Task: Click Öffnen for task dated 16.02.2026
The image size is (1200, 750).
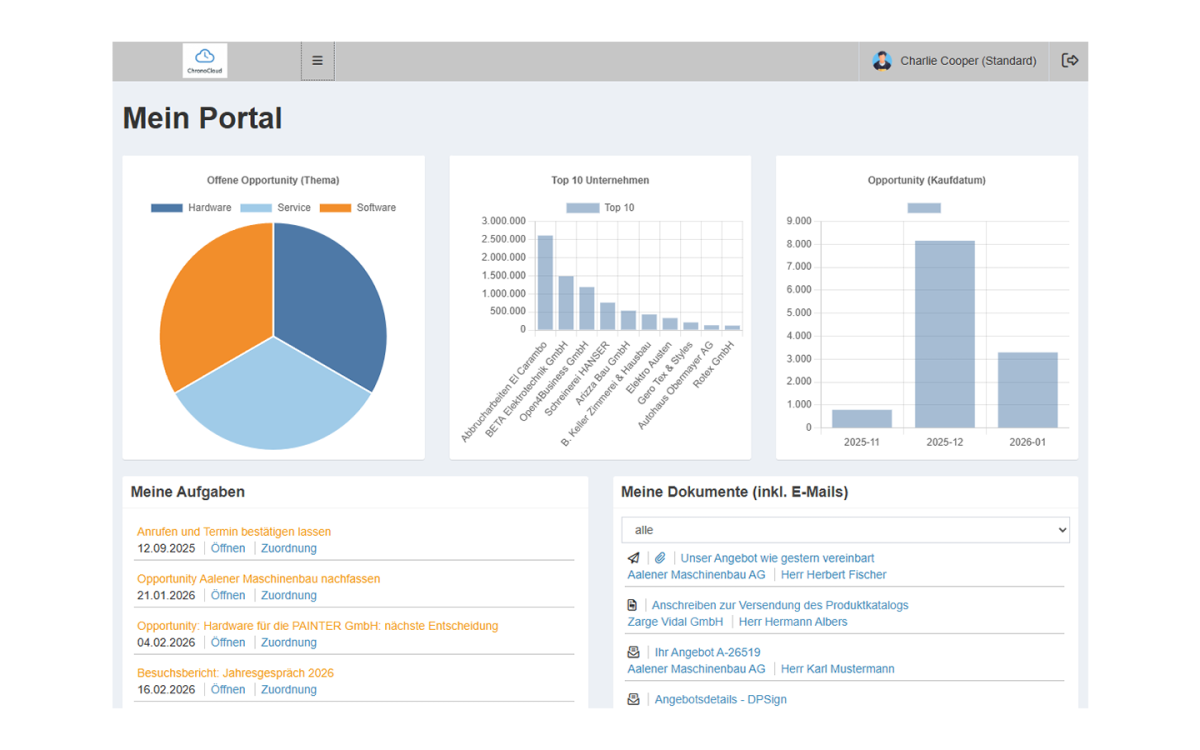Action: point(228,690)
